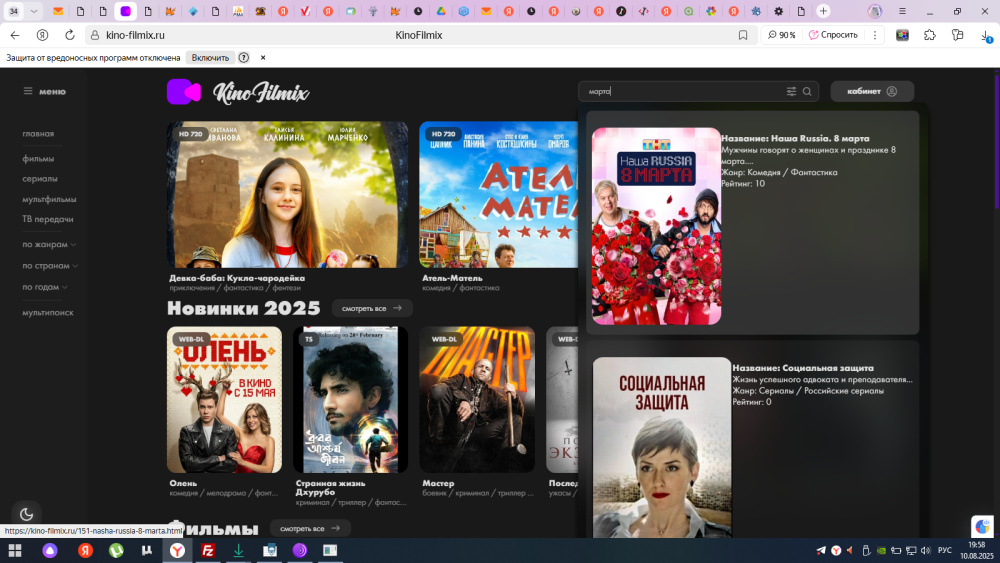
Task: Open the 'кабинет' account button
Action: pyautogui.click(x=872, y=91)
